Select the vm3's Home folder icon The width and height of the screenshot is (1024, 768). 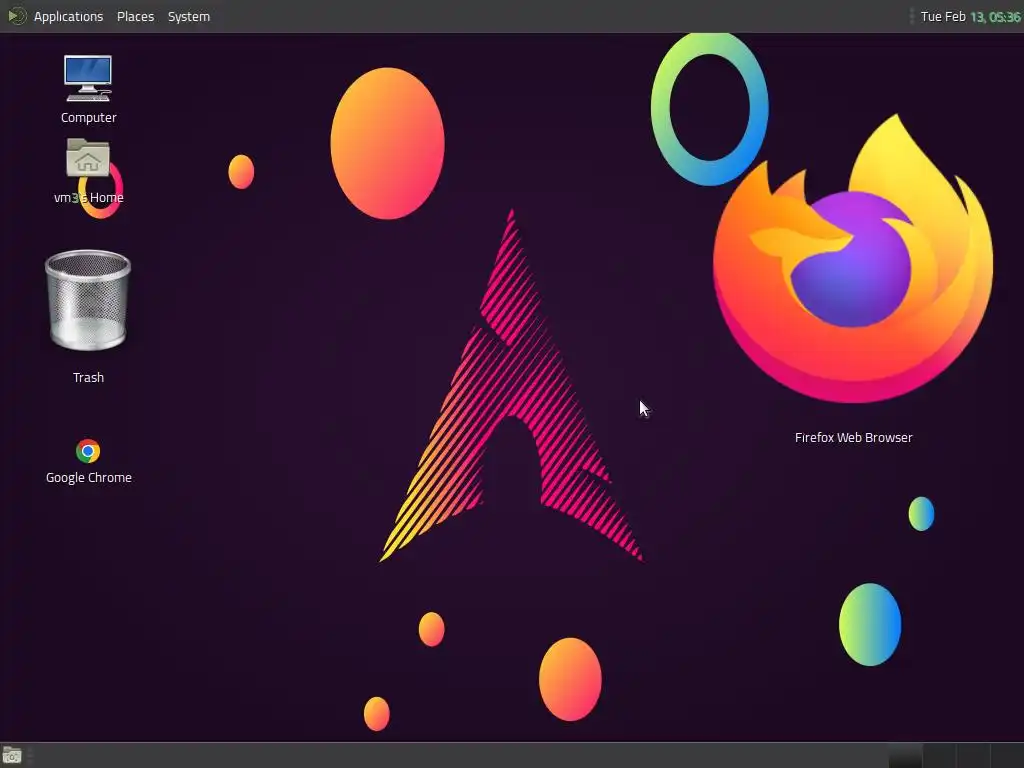tap(88, 158)
